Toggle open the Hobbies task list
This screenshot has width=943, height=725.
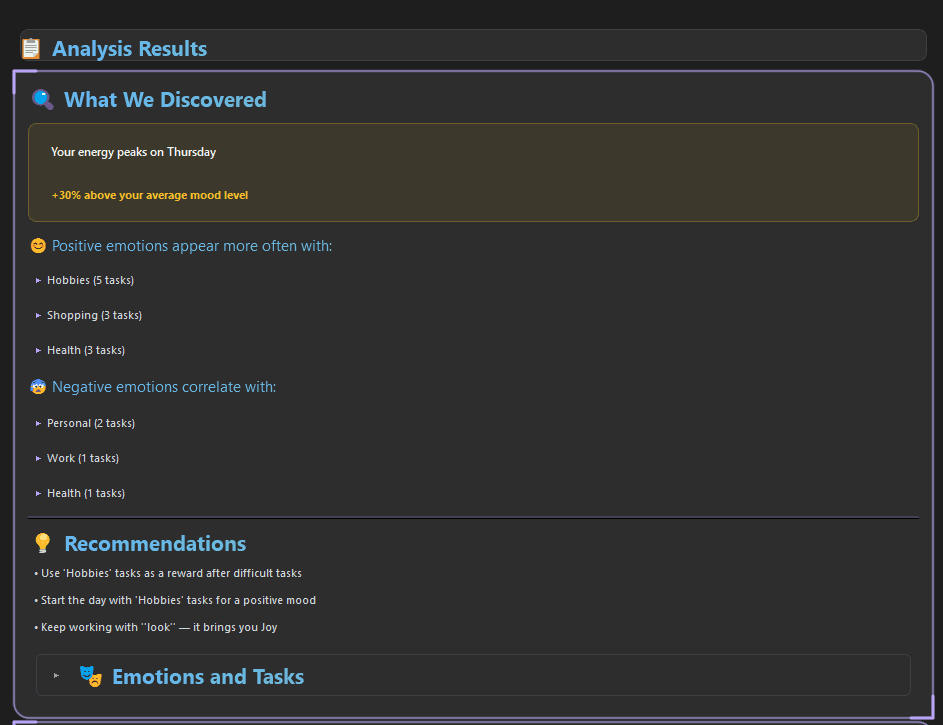[90, 280]
